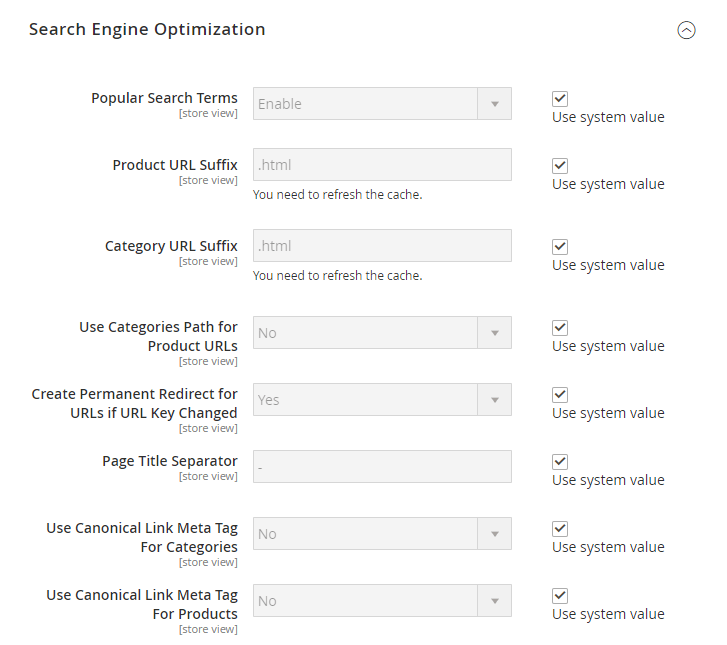
Task: Open the Create Permanent Redirect dropdown
Action: 382,400
